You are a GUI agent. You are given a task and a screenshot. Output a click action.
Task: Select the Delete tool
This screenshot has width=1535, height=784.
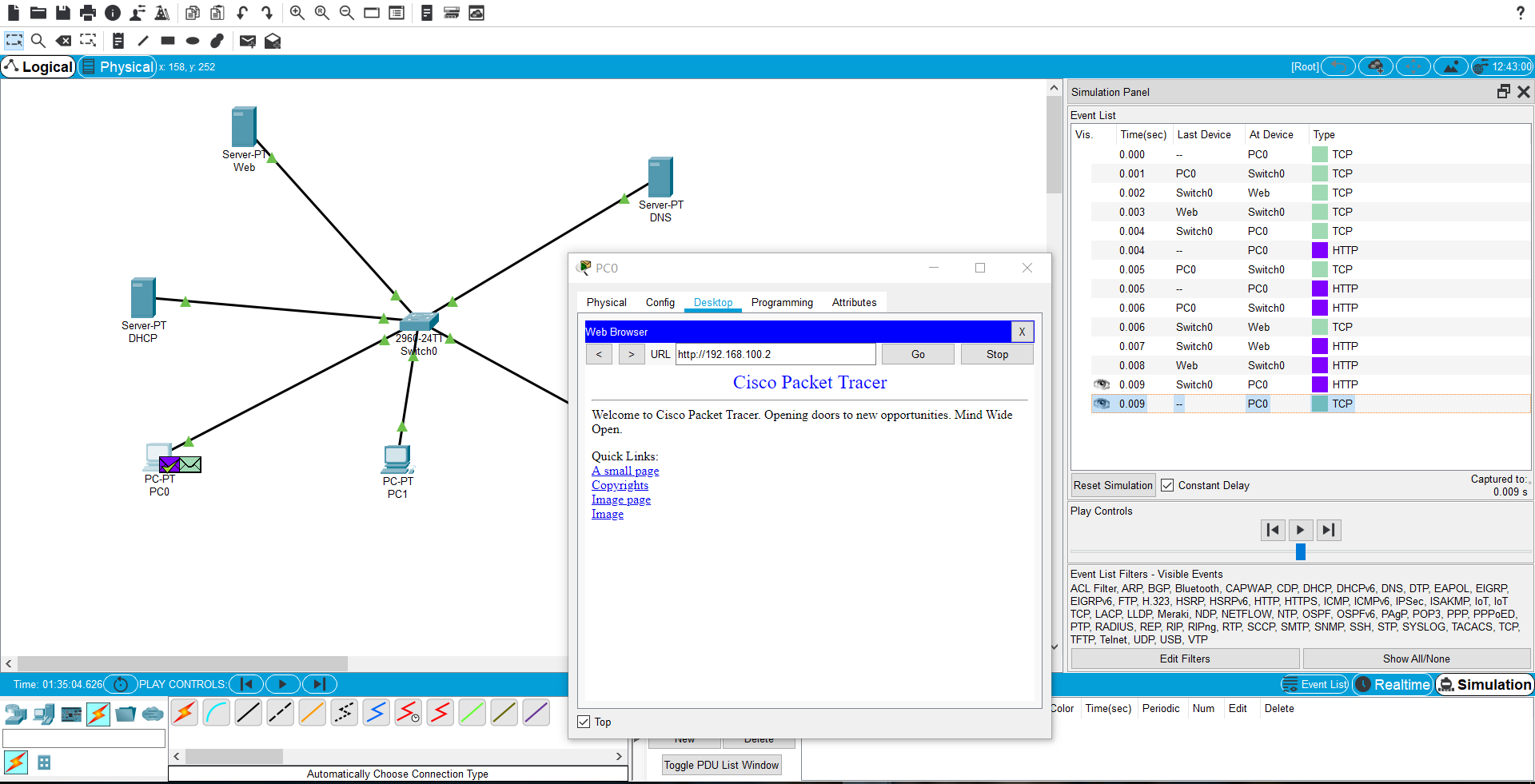tap(63, 41)
